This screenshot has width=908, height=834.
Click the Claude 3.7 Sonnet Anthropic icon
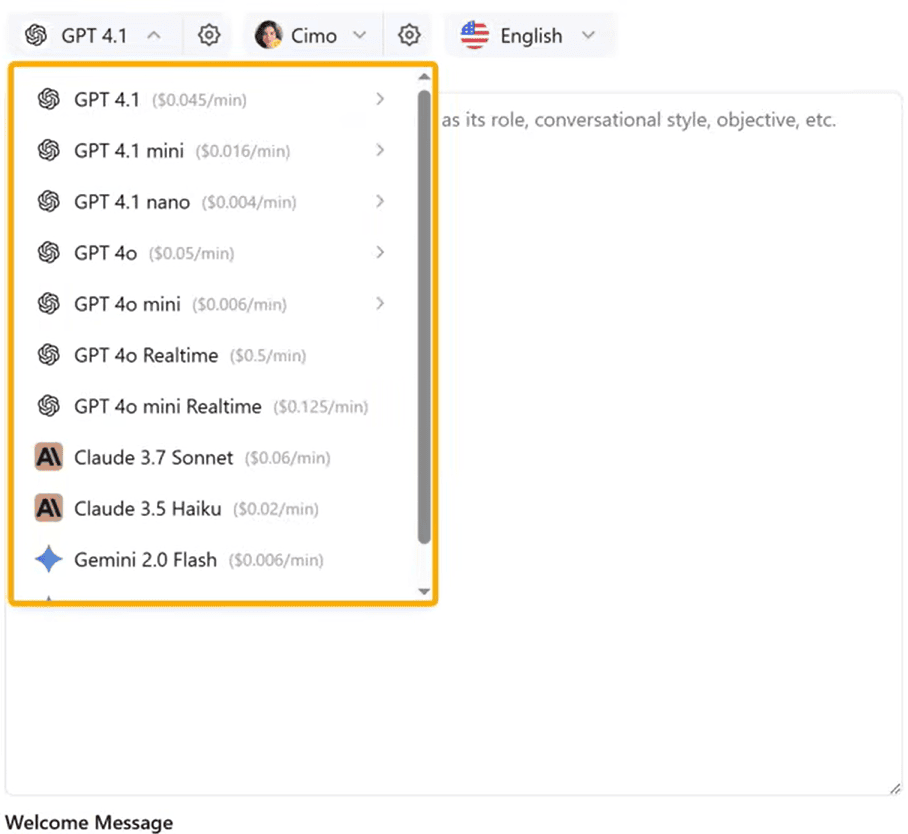pyautogui.click(x=48, y=458)
